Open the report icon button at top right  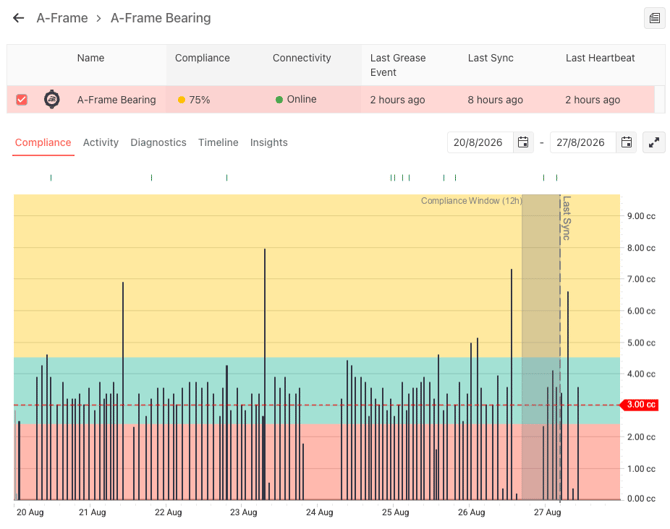[654, 18]
